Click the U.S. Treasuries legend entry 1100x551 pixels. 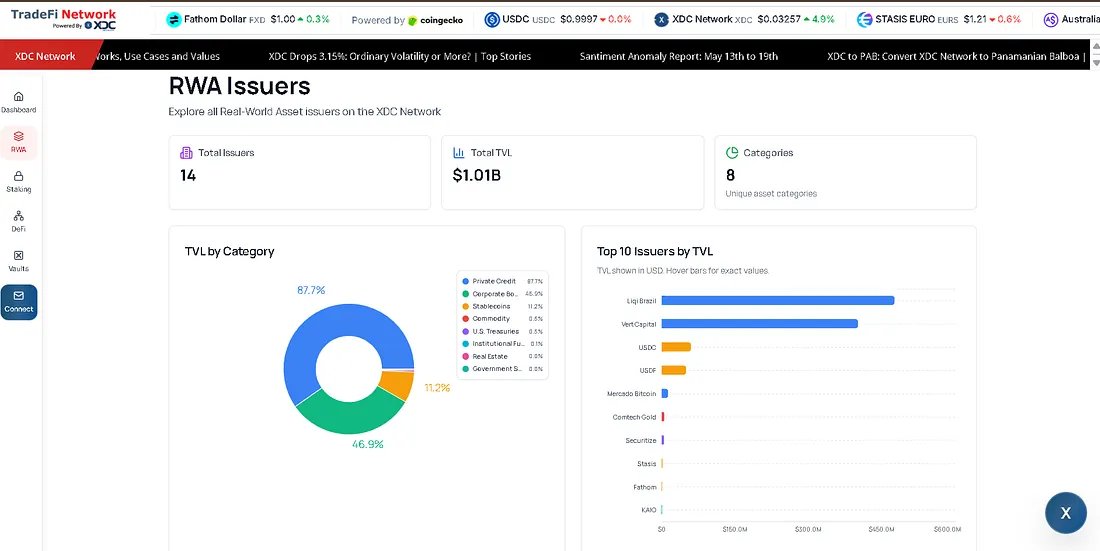pyautogui.click(x=502, y=331)
